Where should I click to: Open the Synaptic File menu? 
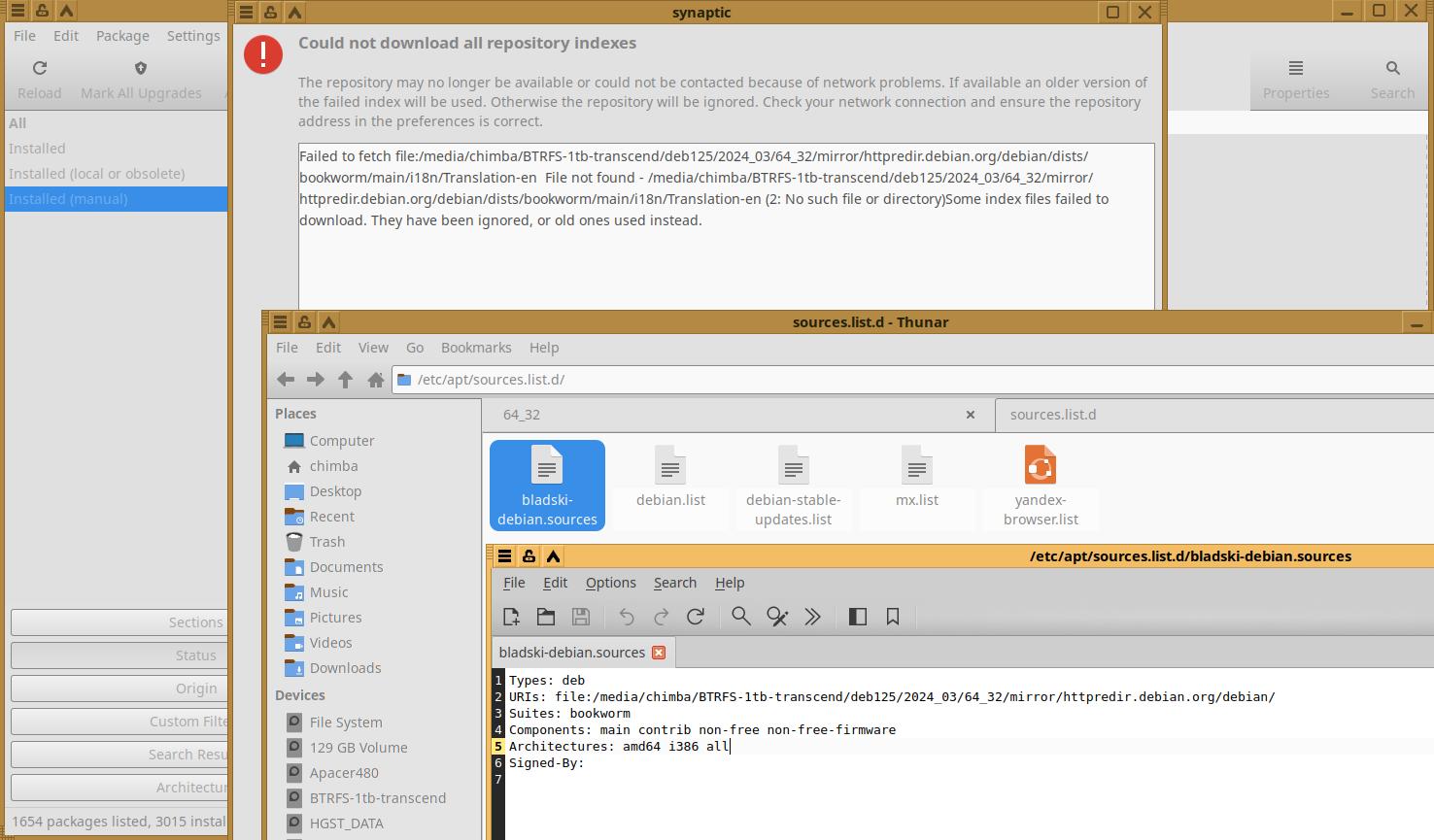[25, 36]
